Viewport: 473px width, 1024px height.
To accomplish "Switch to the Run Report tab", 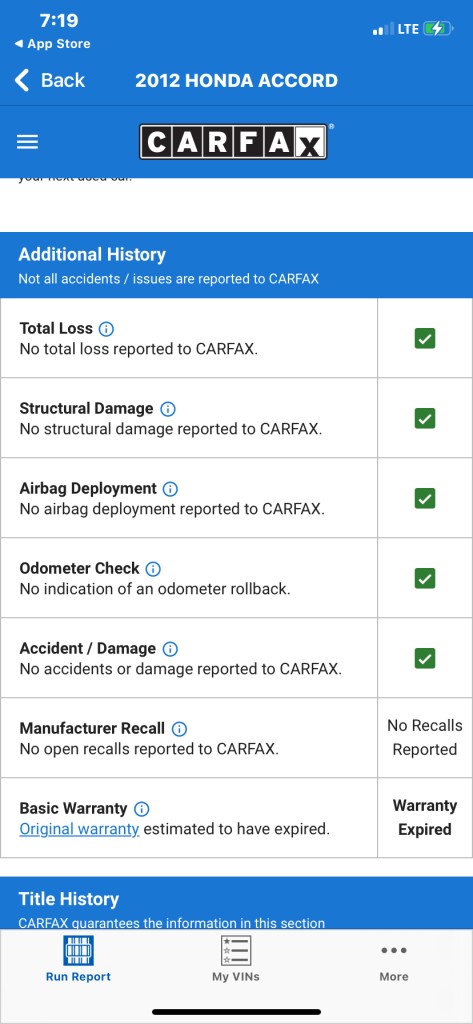I will (x=78, y=959).
